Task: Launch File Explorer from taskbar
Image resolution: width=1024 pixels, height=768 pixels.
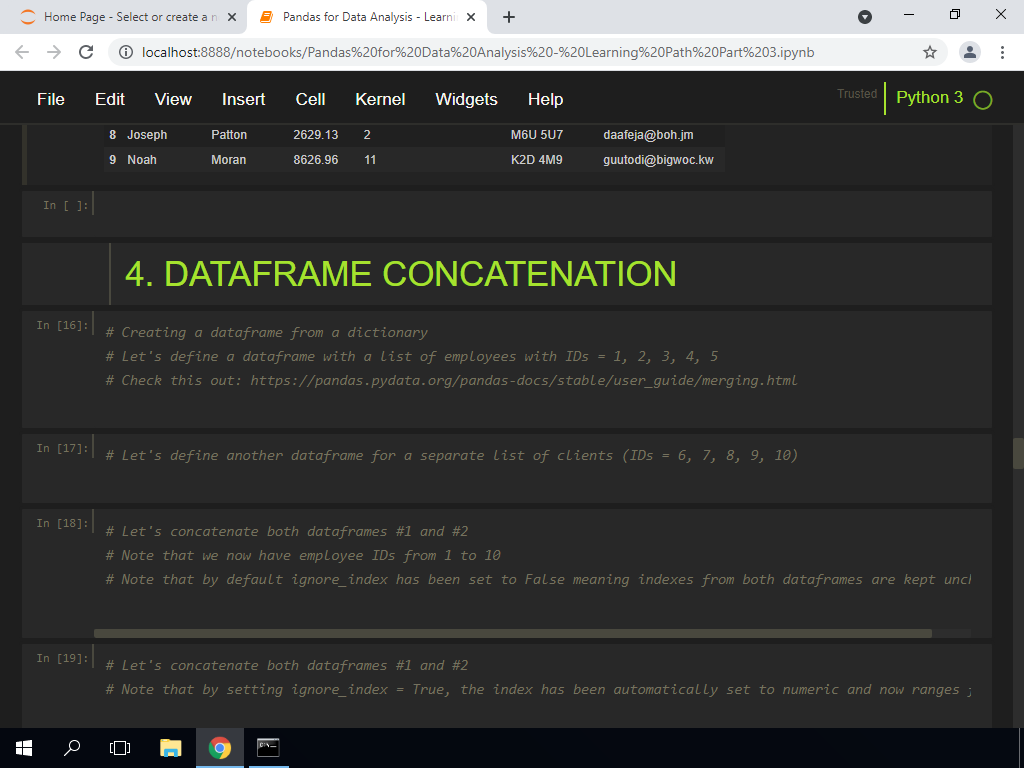Action: (x=171, y=748)
